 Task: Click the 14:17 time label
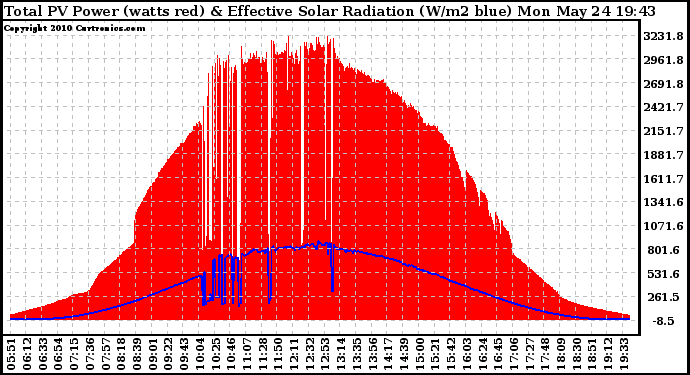click(x=388, y=354)
